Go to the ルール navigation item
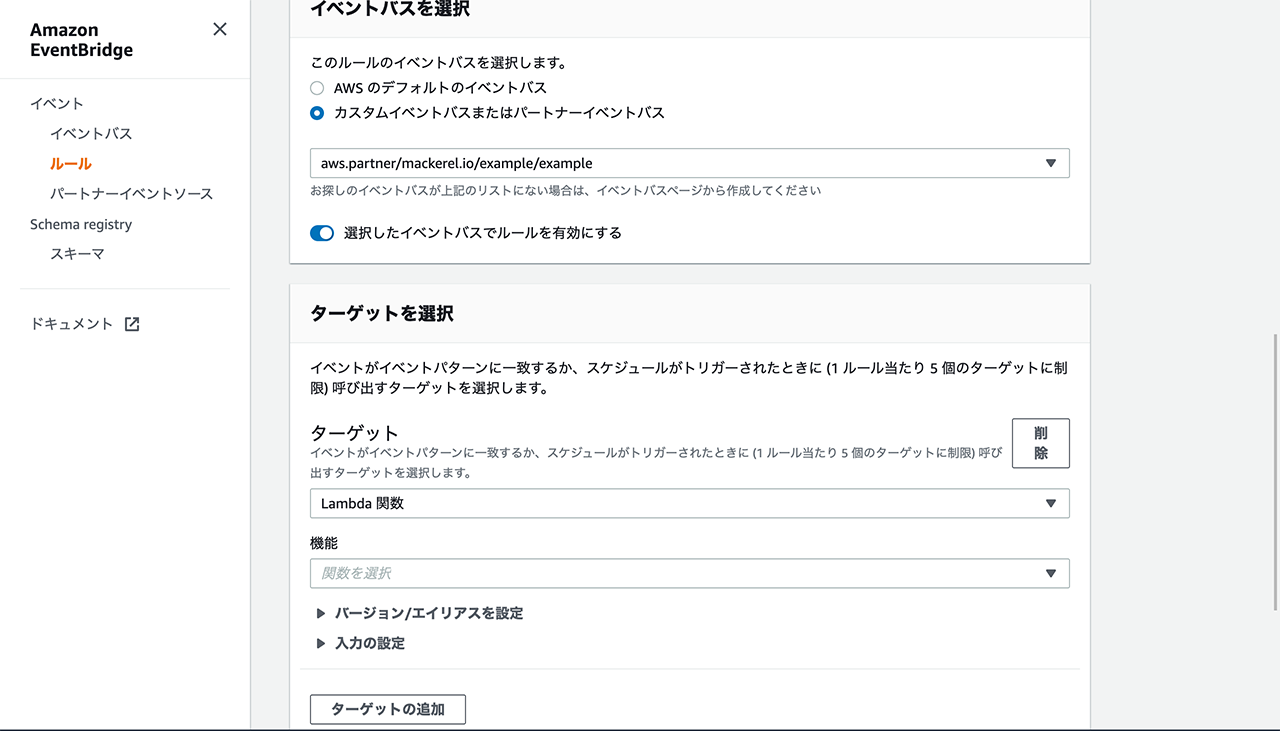This screenshot has width=1280, height=731. 71,164
